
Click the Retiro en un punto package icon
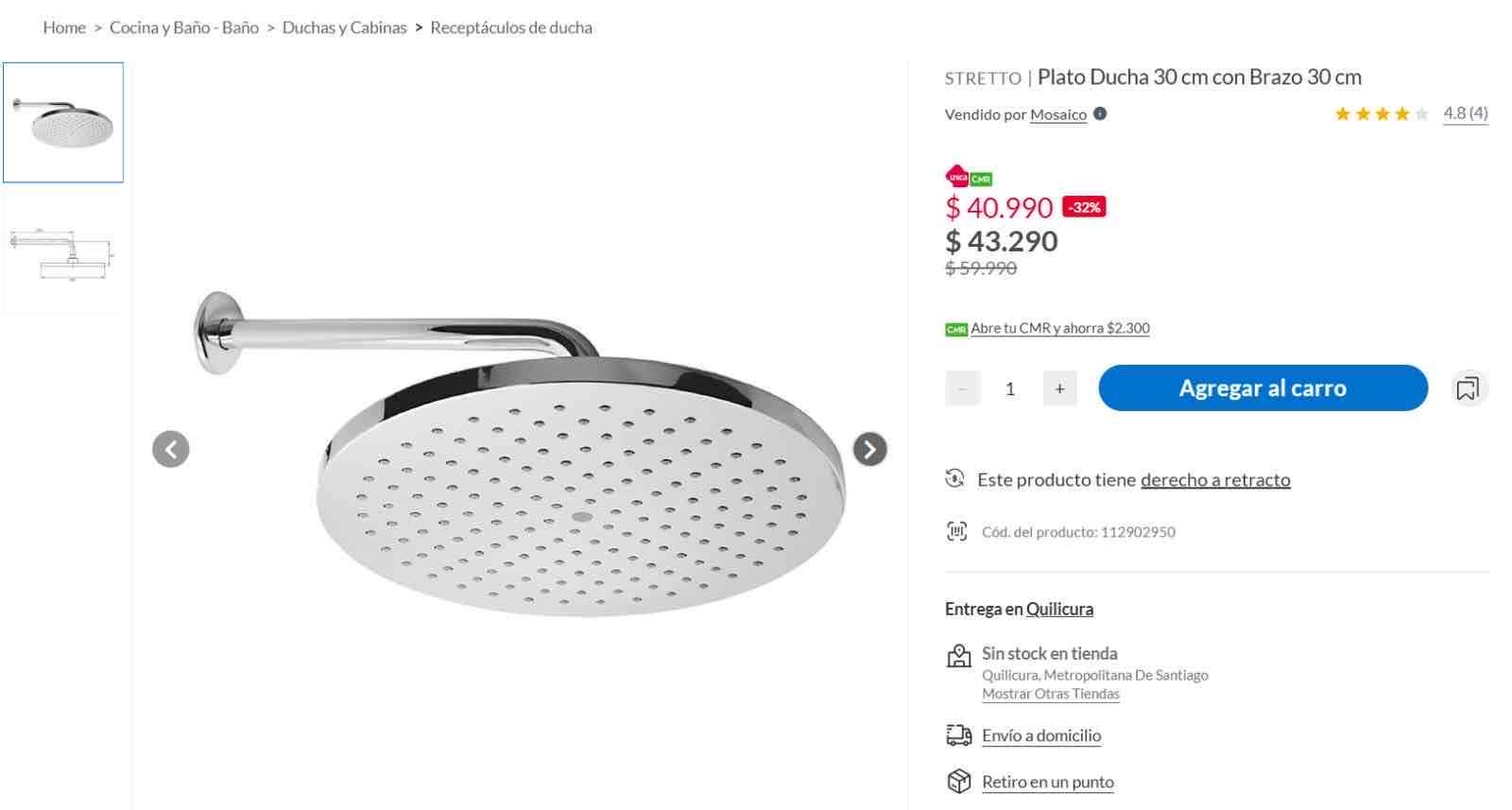pos(958,781)
